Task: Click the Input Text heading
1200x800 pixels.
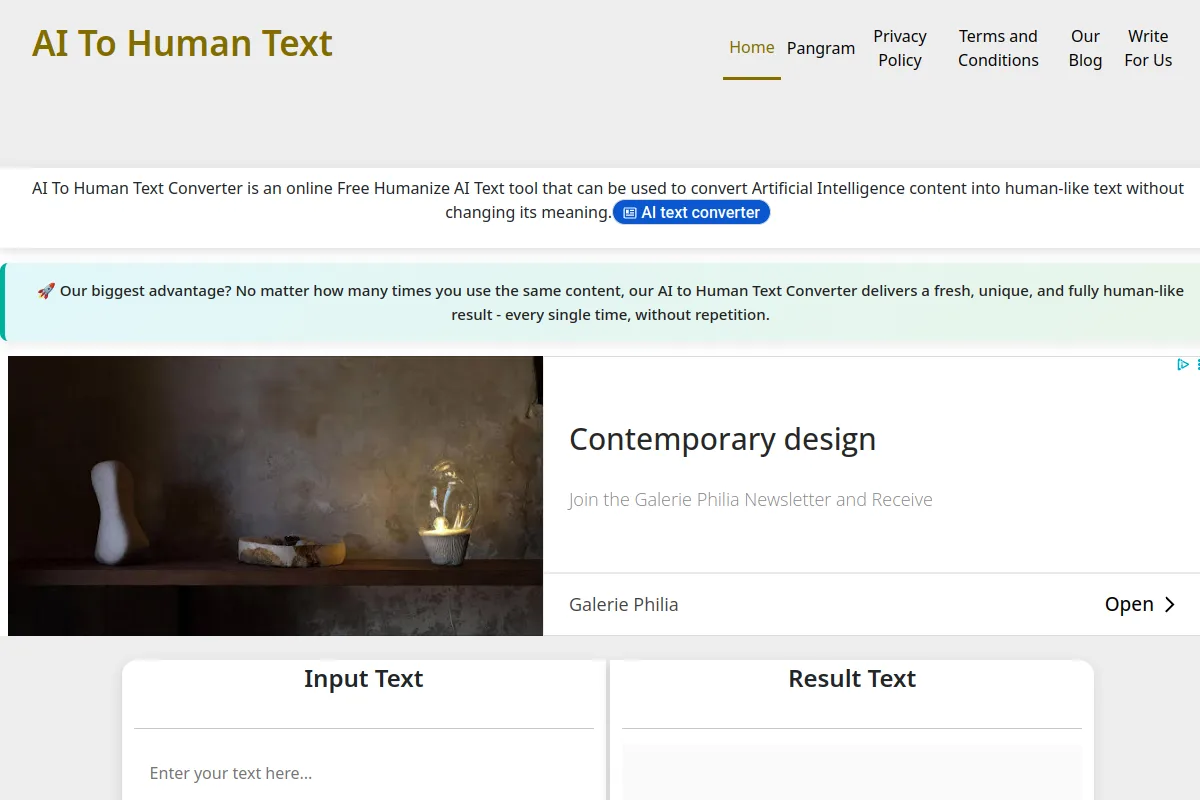Action: [364, 679]
